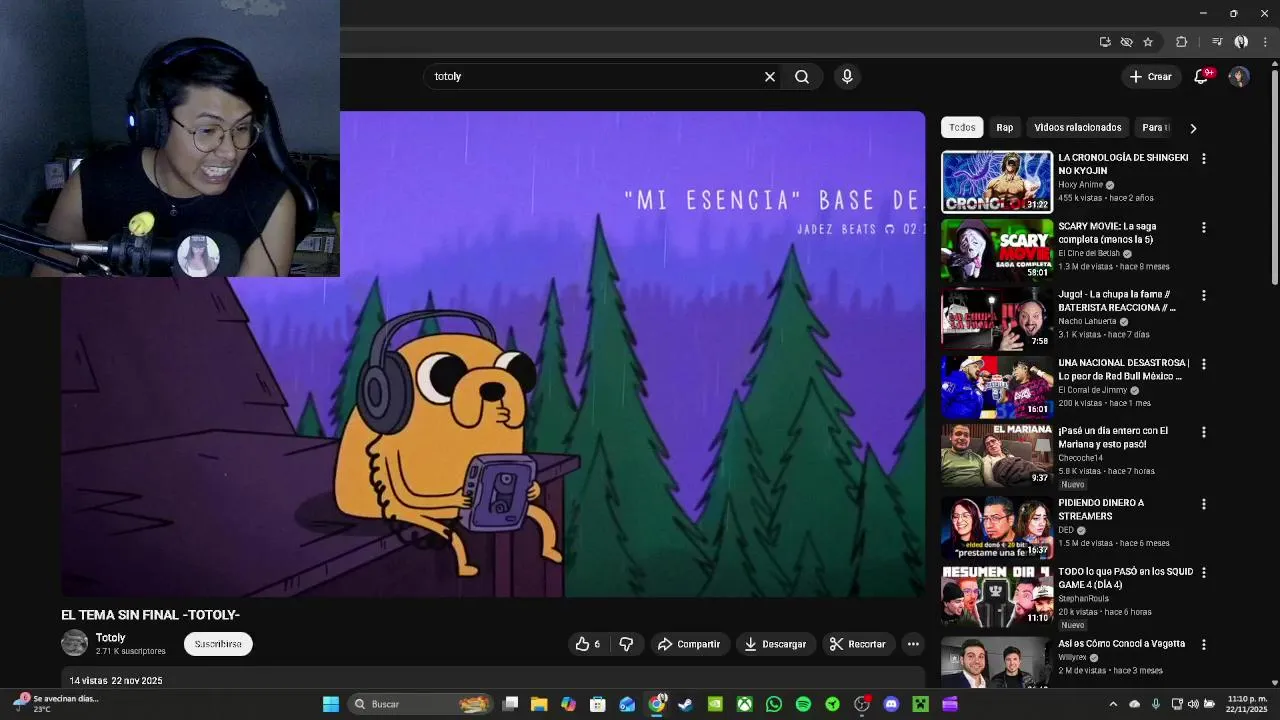Install app icon in address bar
1280x720 pixels.
pyautogui.click(x=1105, y=42)
